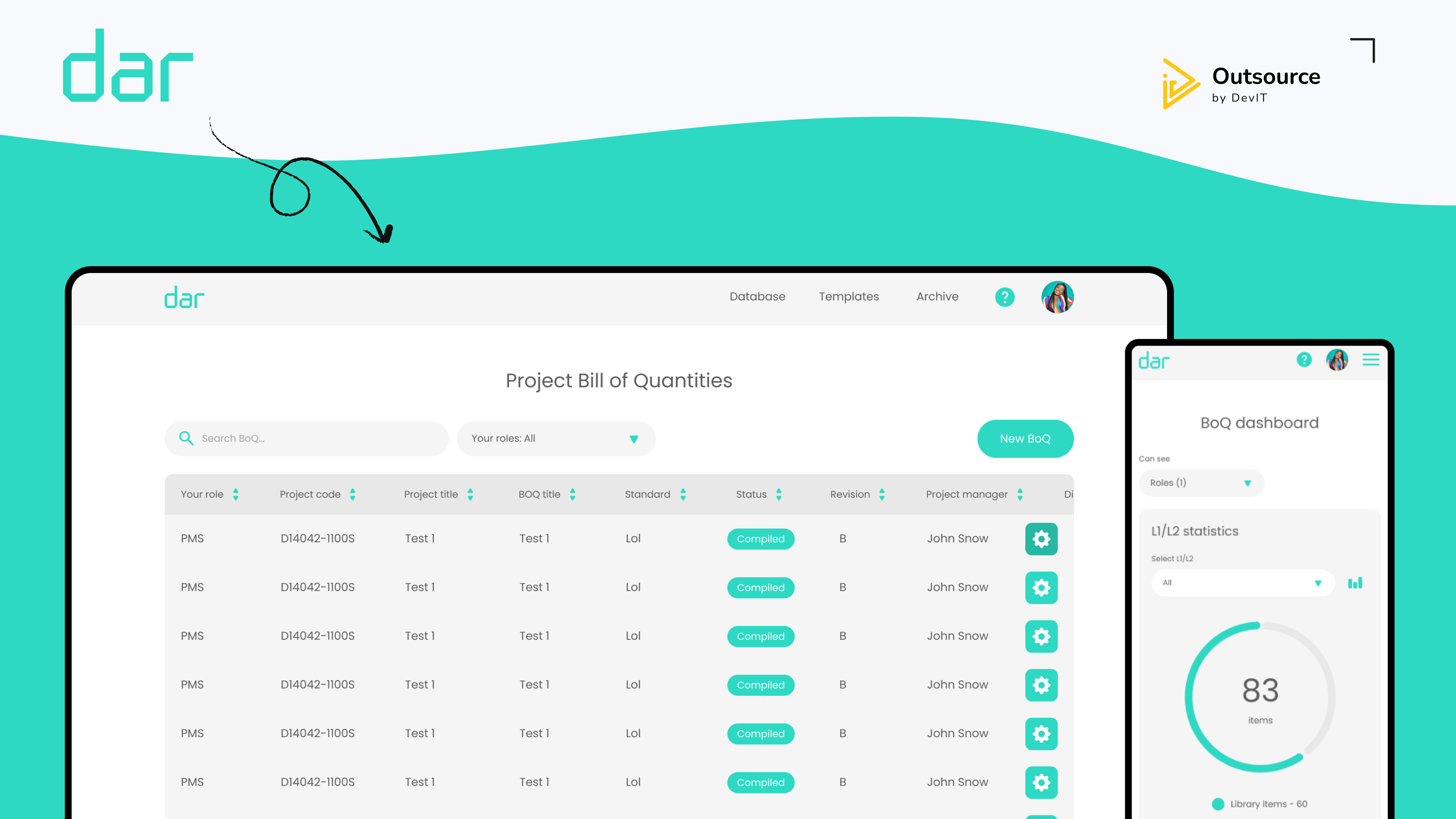Open settings gear for fourth table row

click(1041, 685)
